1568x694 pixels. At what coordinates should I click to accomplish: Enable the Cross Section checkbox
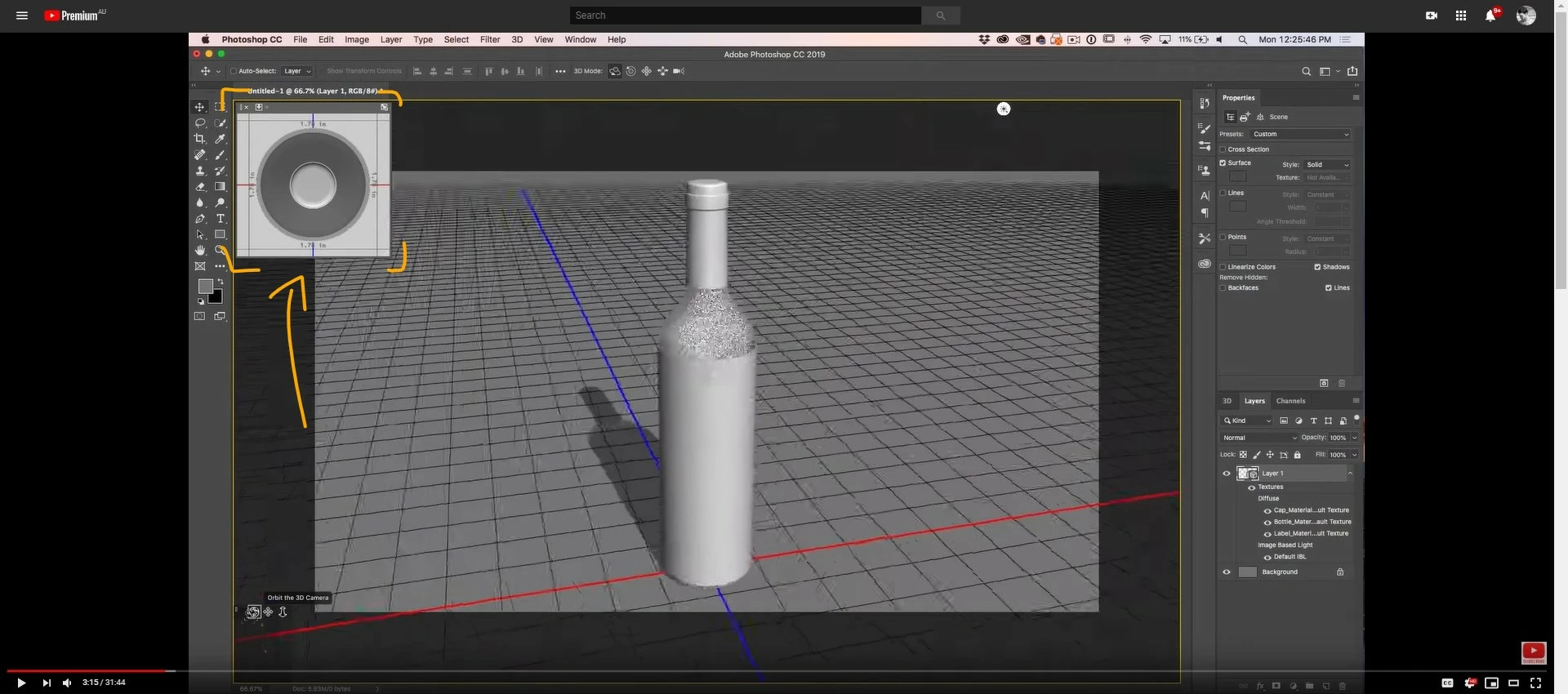(1223, 149)
